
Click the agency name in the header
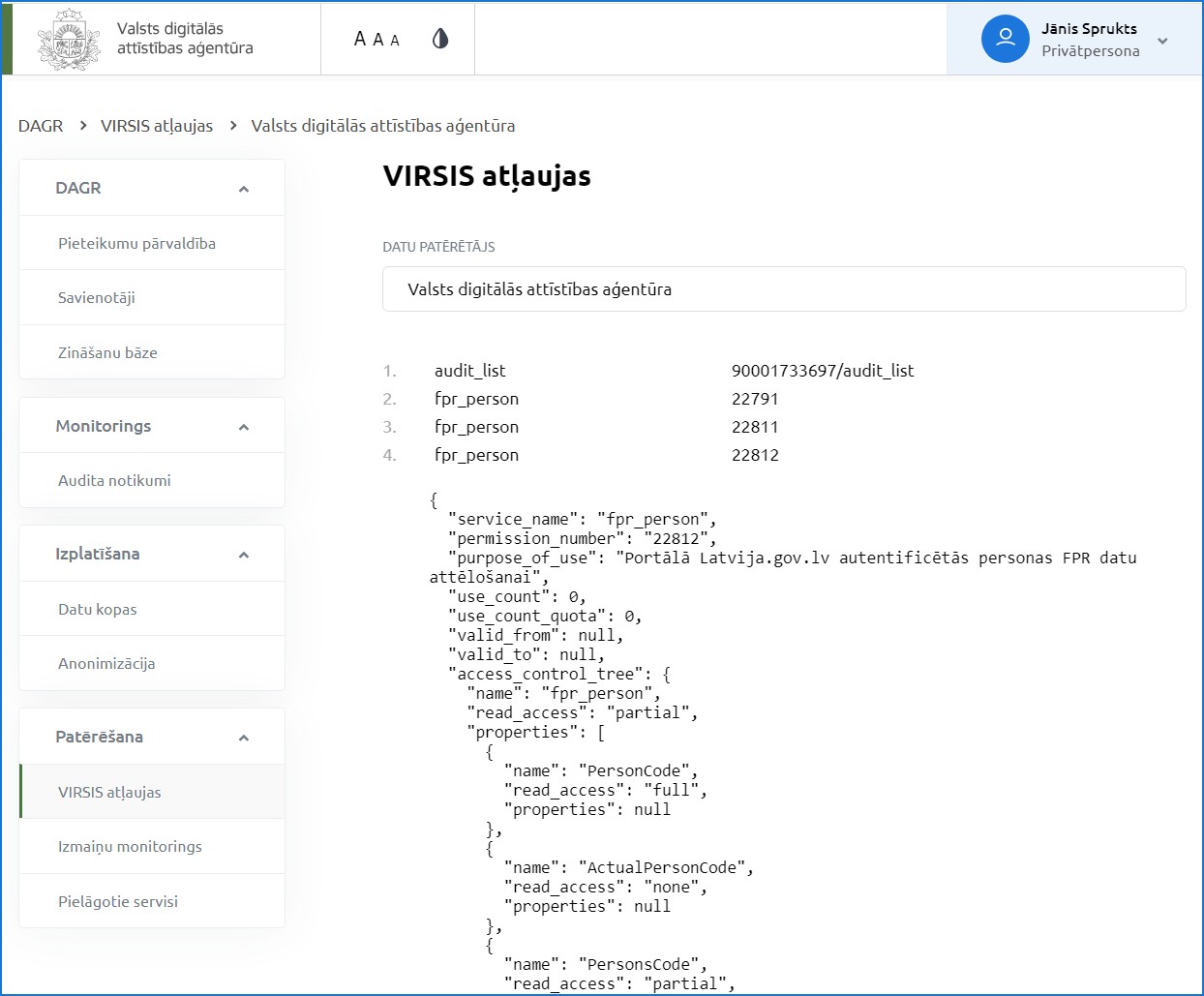[185, 39]
